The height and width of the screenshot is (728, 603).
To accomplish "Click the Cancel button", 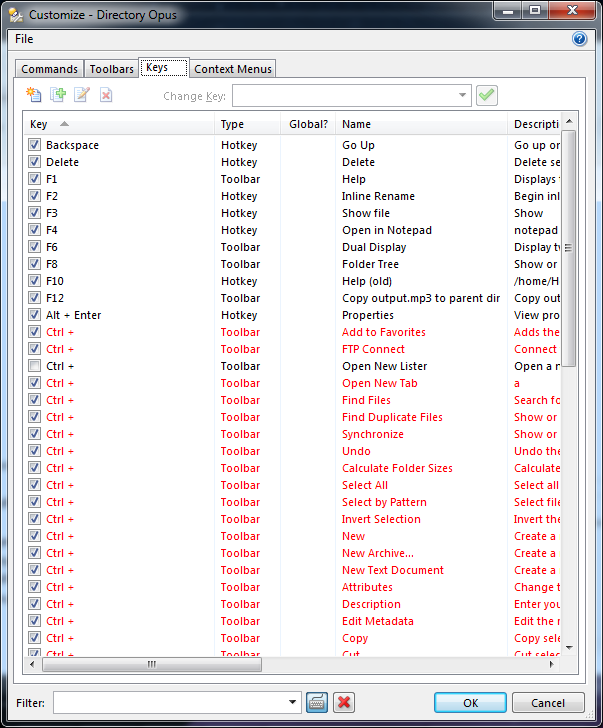I will coord(548,702).
